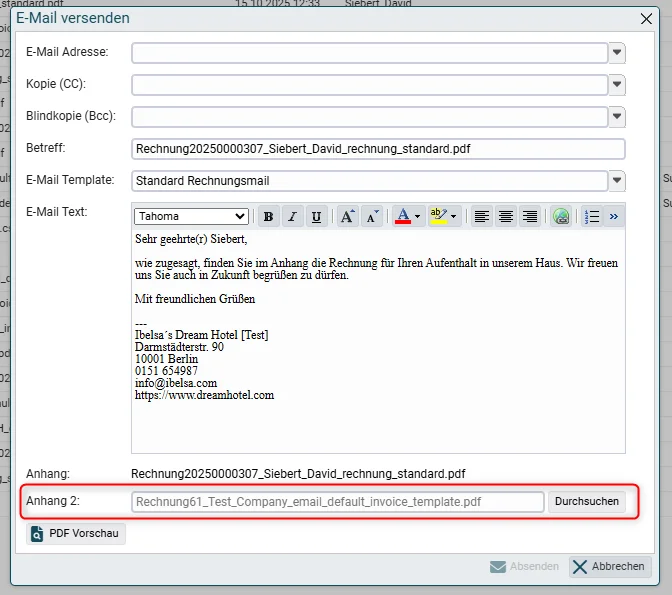
Task: Click into Betreff subject field
Action: [x=378, y=149]
